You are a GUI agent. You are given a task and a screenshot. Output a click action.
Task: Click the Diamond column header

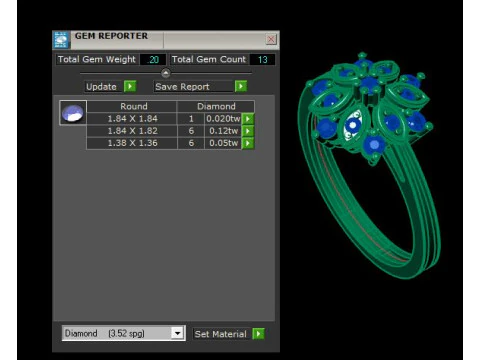click(216, 106)
